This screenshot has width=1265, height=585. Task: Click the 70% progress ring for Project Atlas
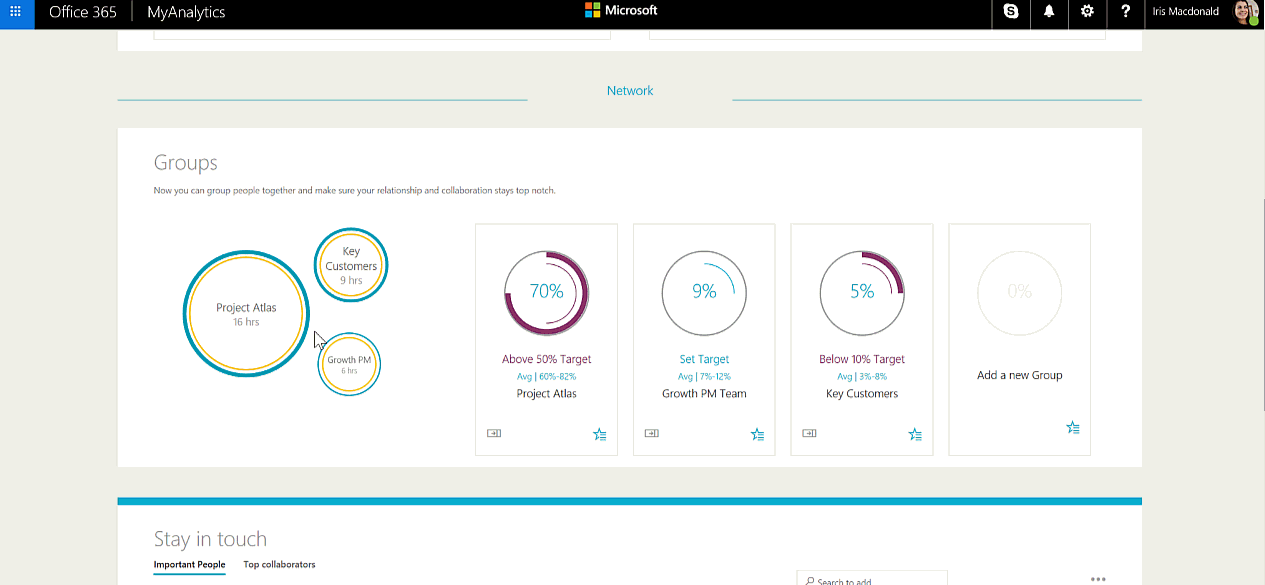coord(546,292)
